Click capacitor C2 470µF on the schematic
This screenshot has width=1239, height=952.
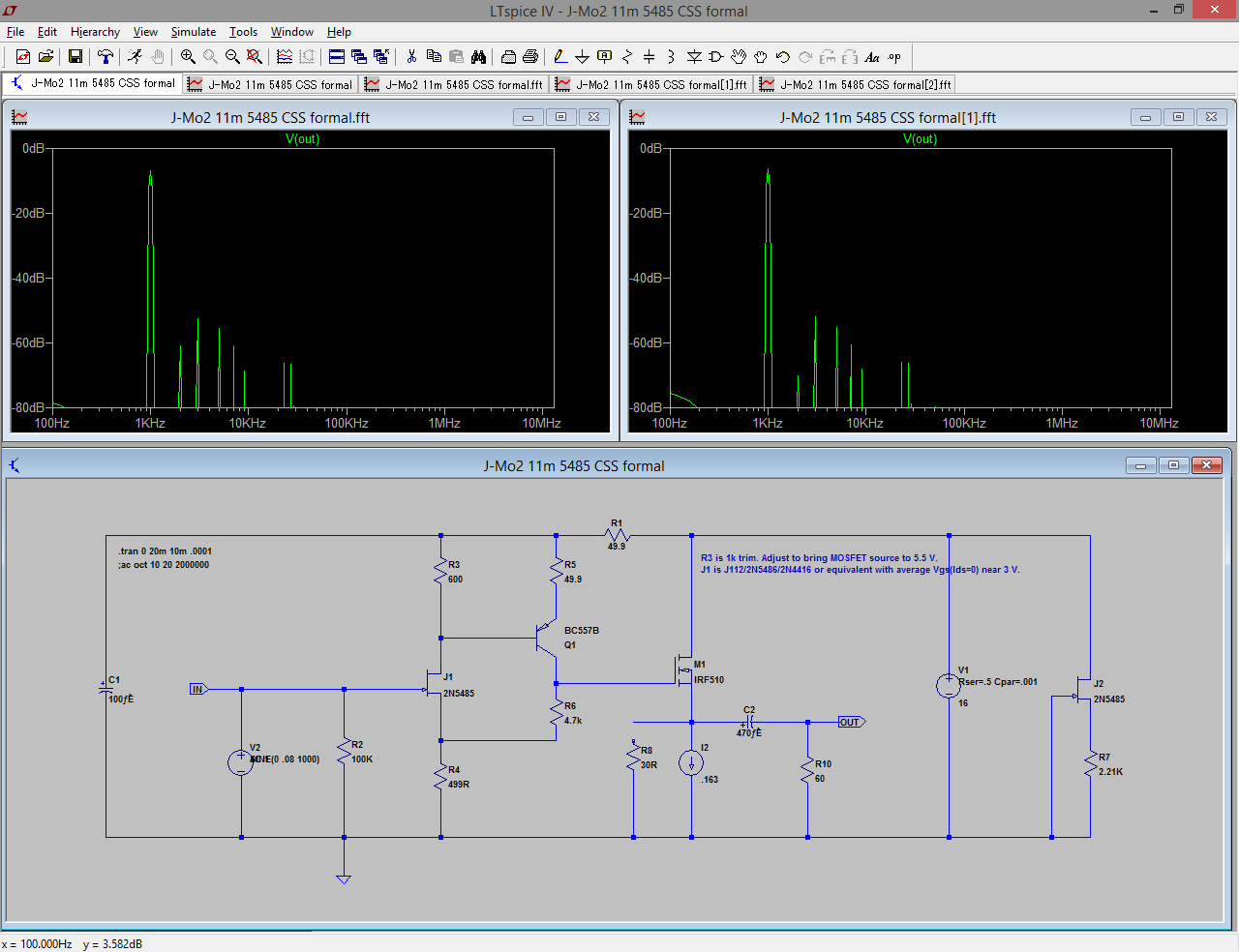pyautogui.click(x=749, y=723)
